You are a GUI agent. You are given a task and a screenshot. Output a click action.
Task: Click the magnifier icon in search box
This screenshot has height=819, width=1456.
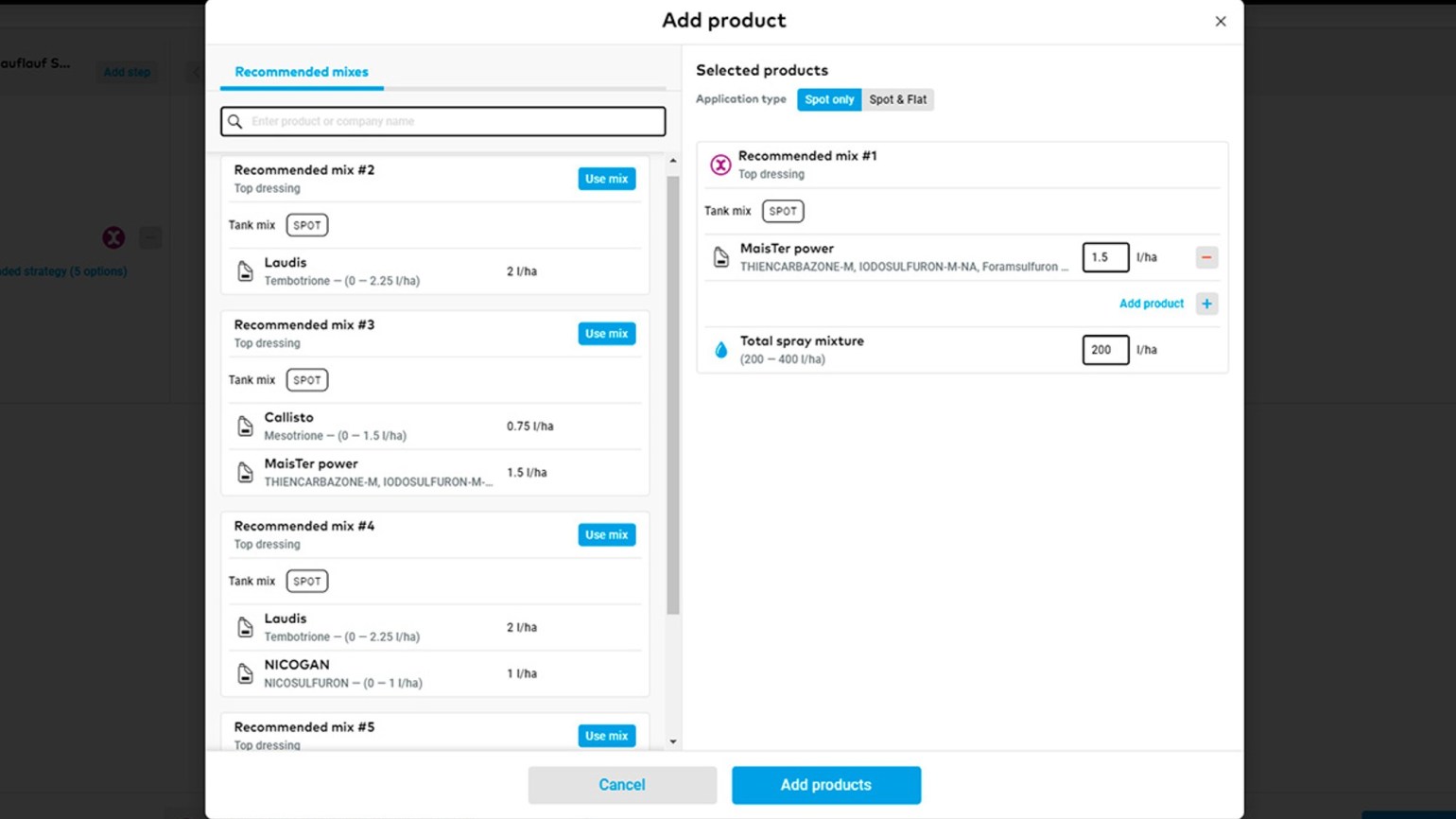click(235, 121)
